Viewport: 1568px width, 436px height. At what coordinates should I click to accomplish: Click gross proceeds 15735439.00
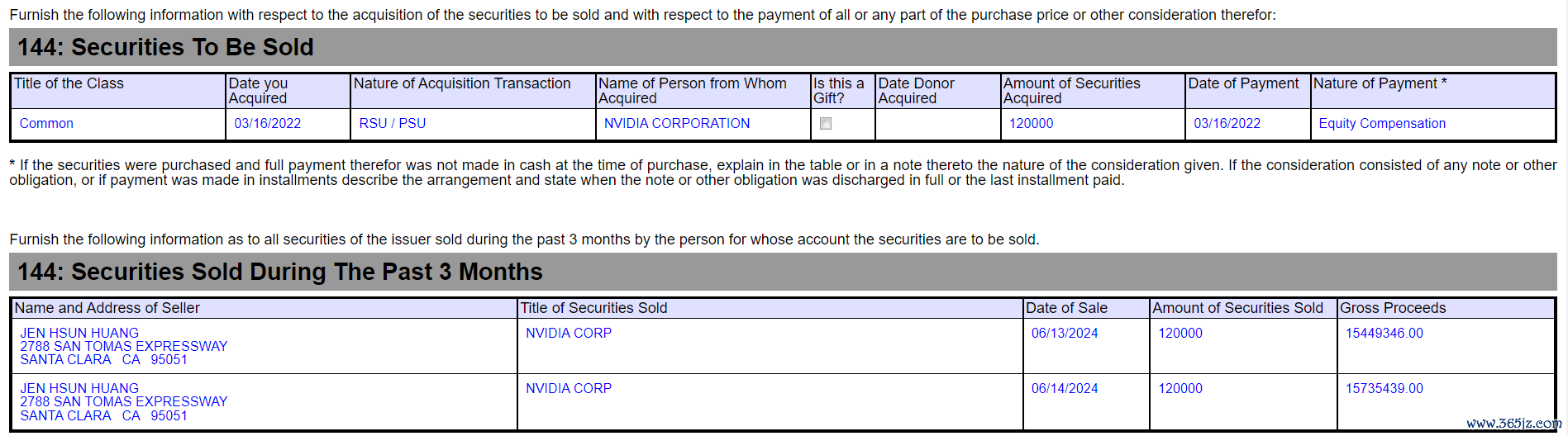1385,389
